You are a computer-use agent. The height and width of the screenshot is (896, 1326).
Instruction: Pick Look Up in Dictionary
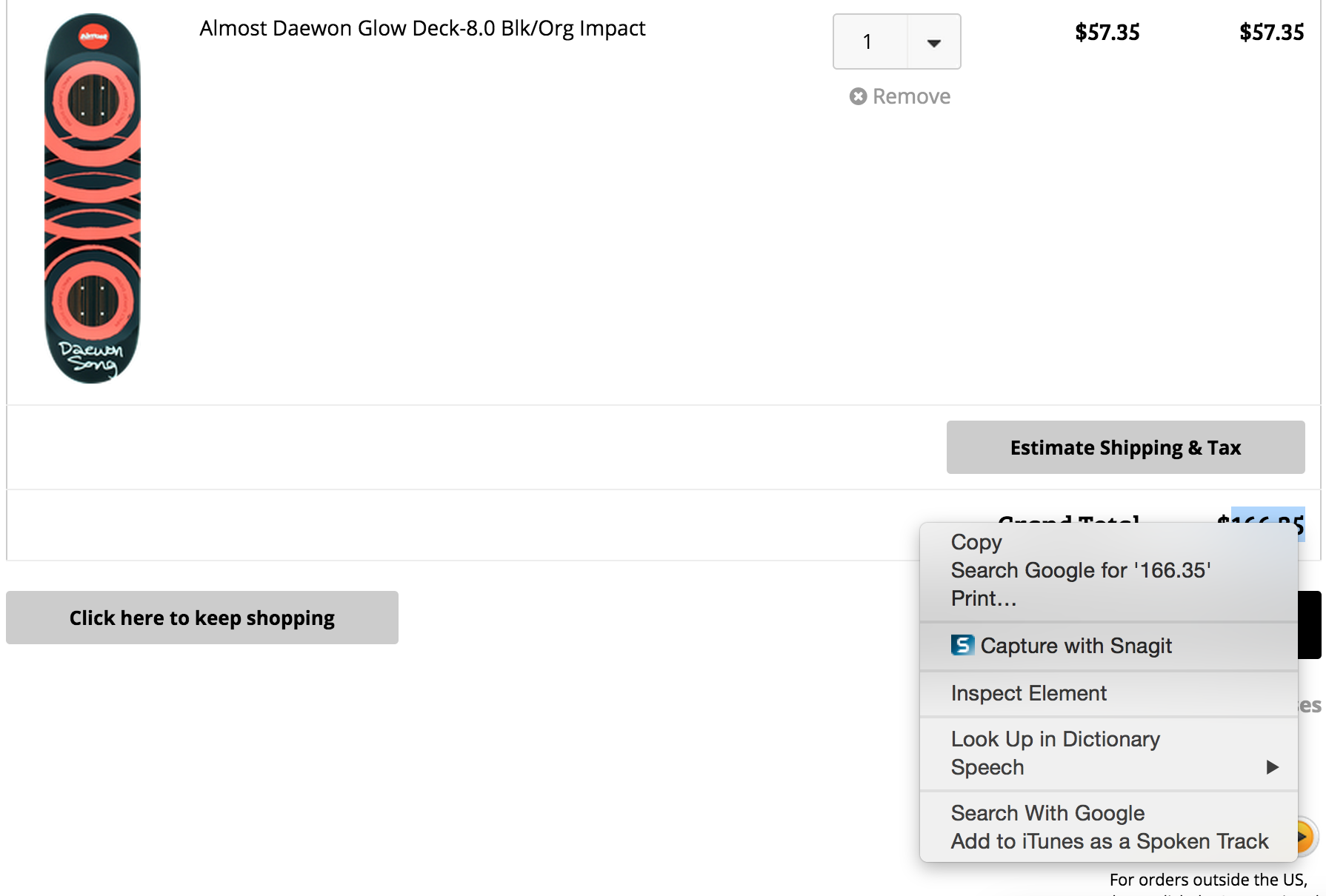click(x=1055, y=739)
